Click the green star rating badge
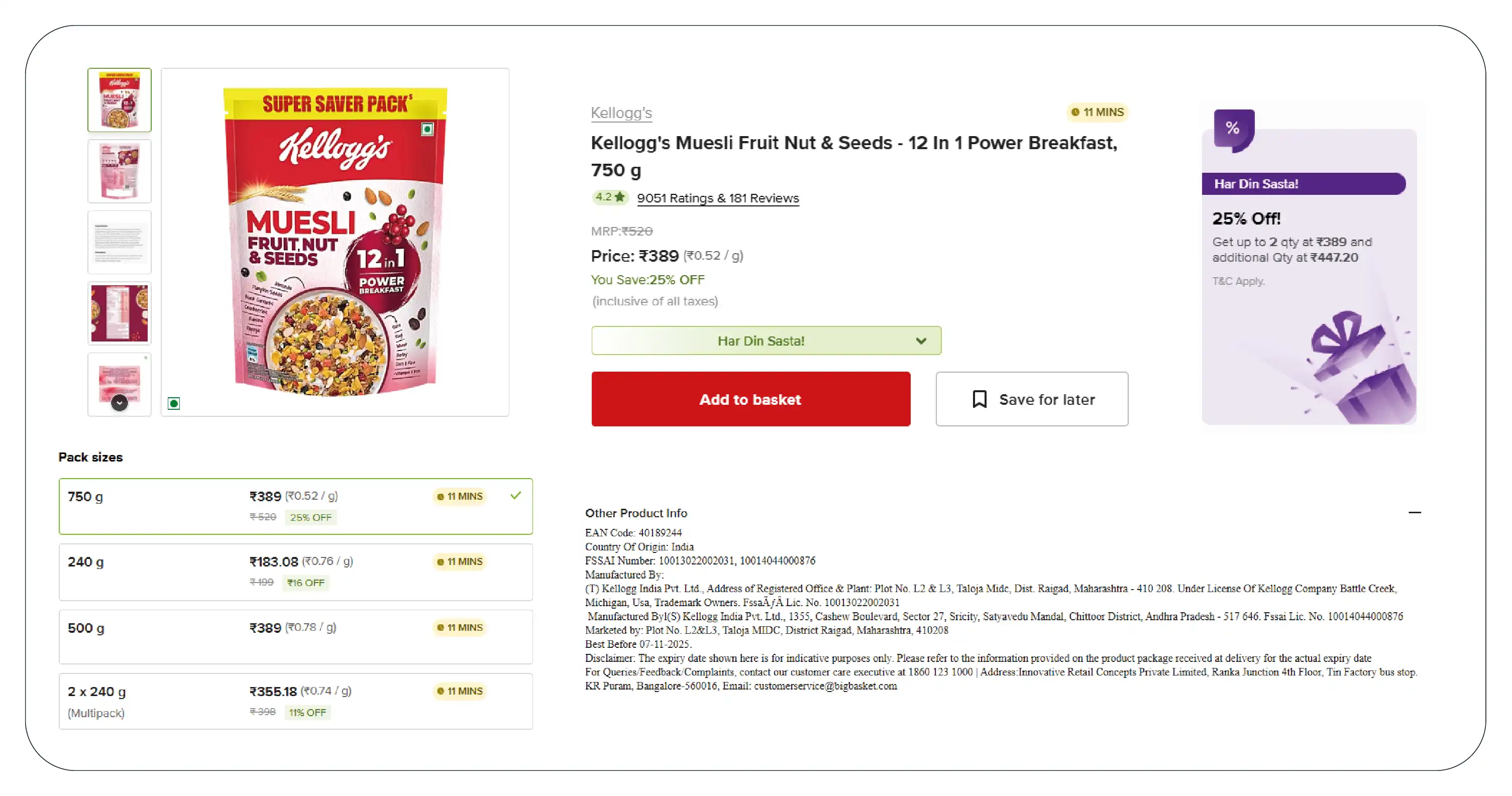Screen dimensions: 1512x796 610,197
